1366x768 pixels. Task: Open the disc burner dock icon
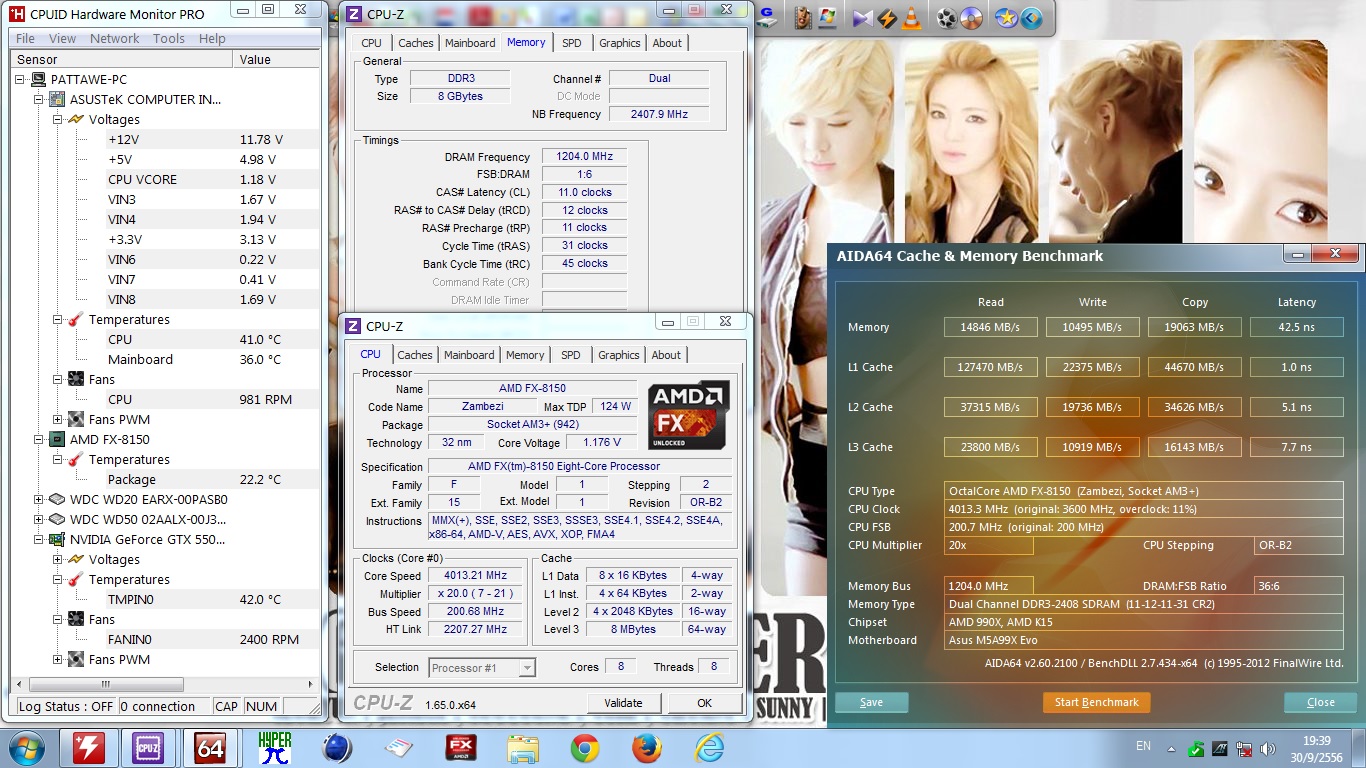[x=971, y=18]
